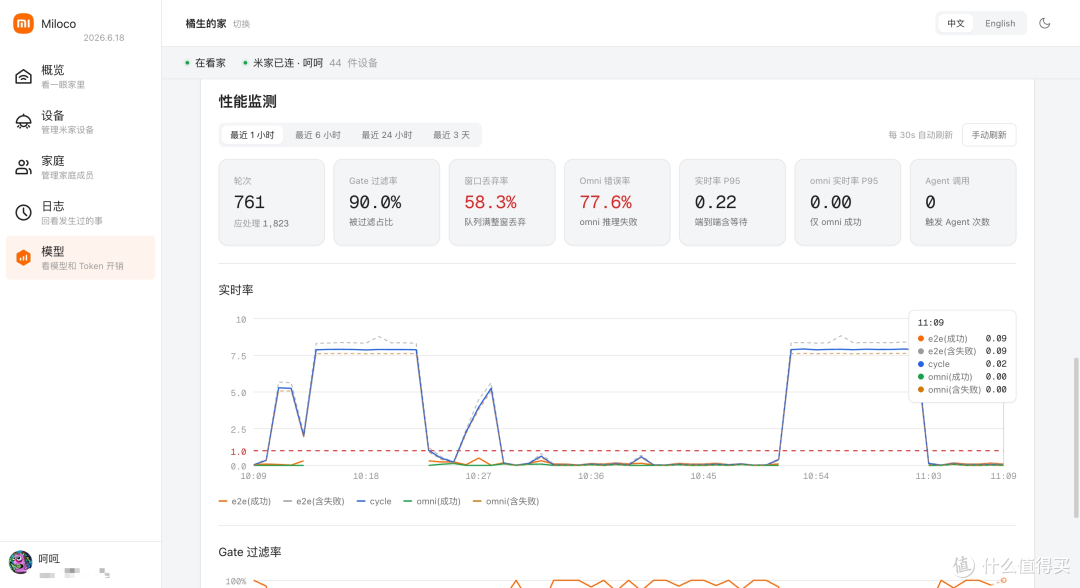Image resolution: width=1080 pixels, height=588 pixels.
Task: Click the 呵呵 user avatar
Action: (x=20, y=562)
